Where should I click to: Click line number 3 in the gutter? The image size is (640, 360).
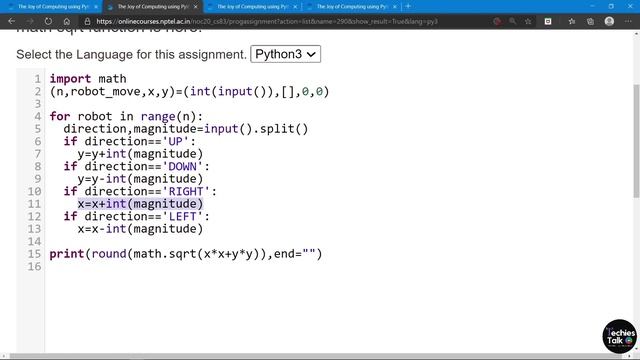[x=38, y=104]
